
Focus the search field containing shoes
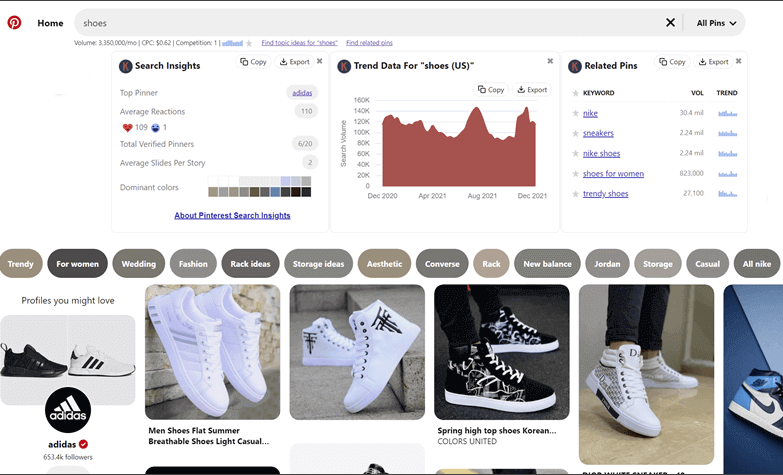point(370,23)
